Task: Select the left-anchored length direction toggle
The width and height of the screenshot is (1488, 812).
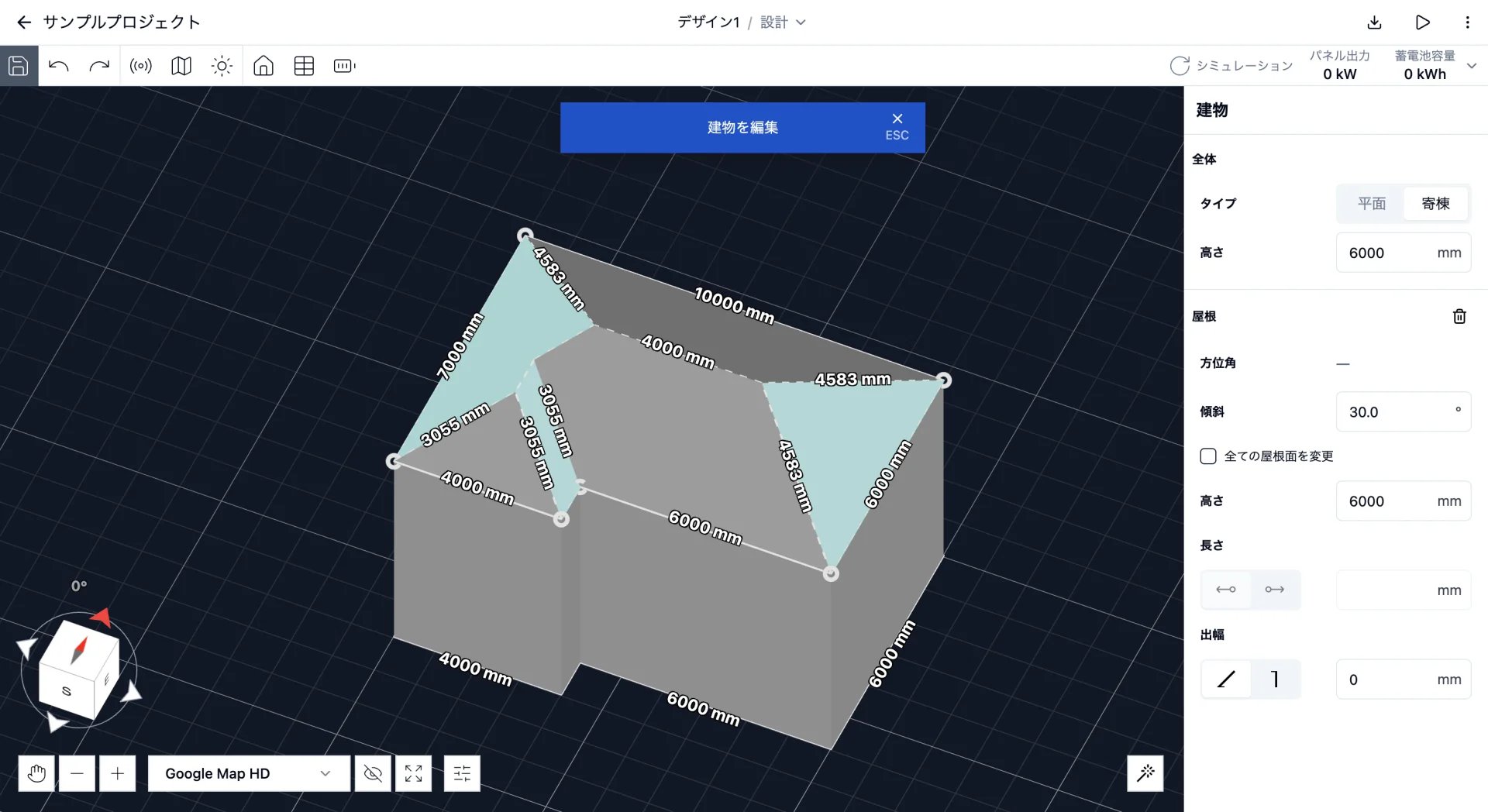Action: (1226, 590)
